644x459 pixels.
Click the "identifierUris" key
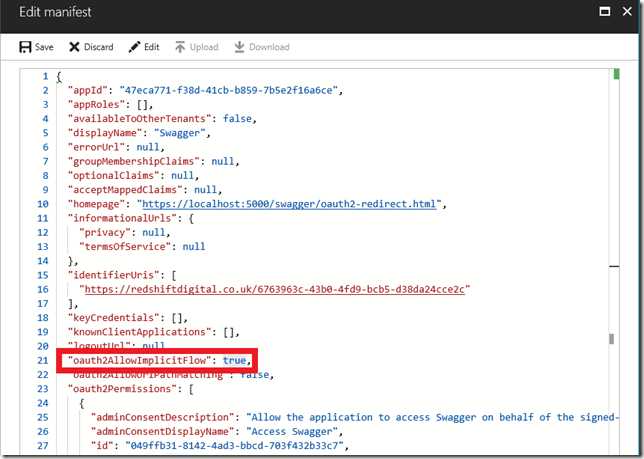pyautogui.click(x=116, y=275)
